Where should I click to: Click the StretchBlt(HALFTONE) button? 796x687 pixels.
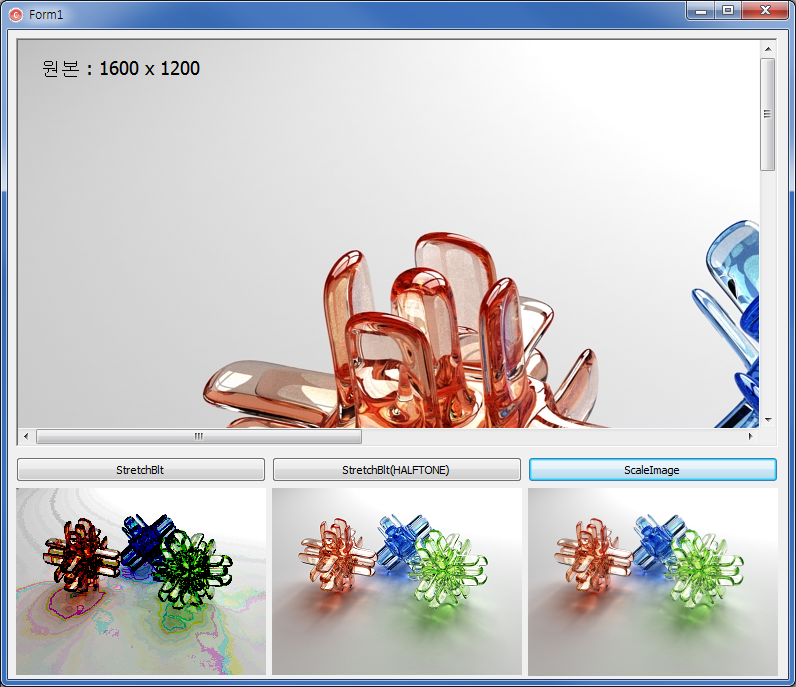click(396, 470)
